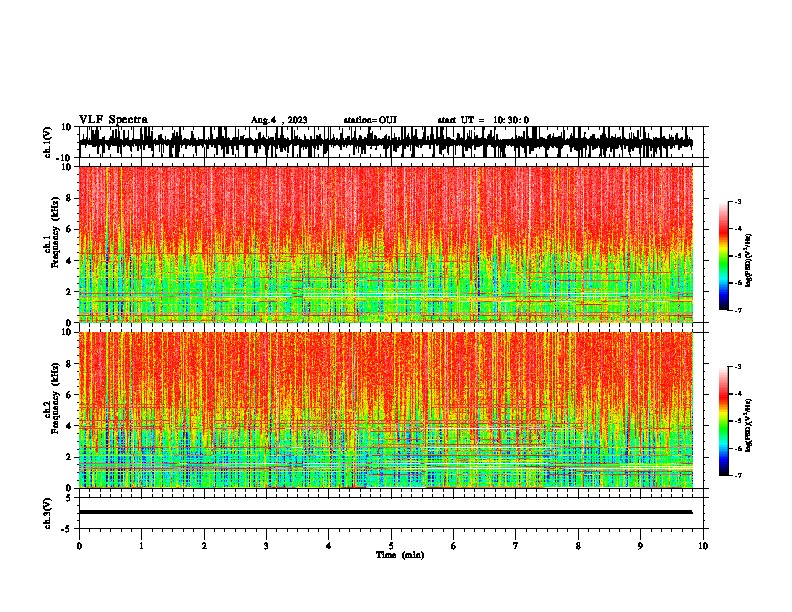Viewport: 792px width, 612px height.
Task: Click the 8 kHz tick label of ch.1 spectrogram
Action: (70, 198)
